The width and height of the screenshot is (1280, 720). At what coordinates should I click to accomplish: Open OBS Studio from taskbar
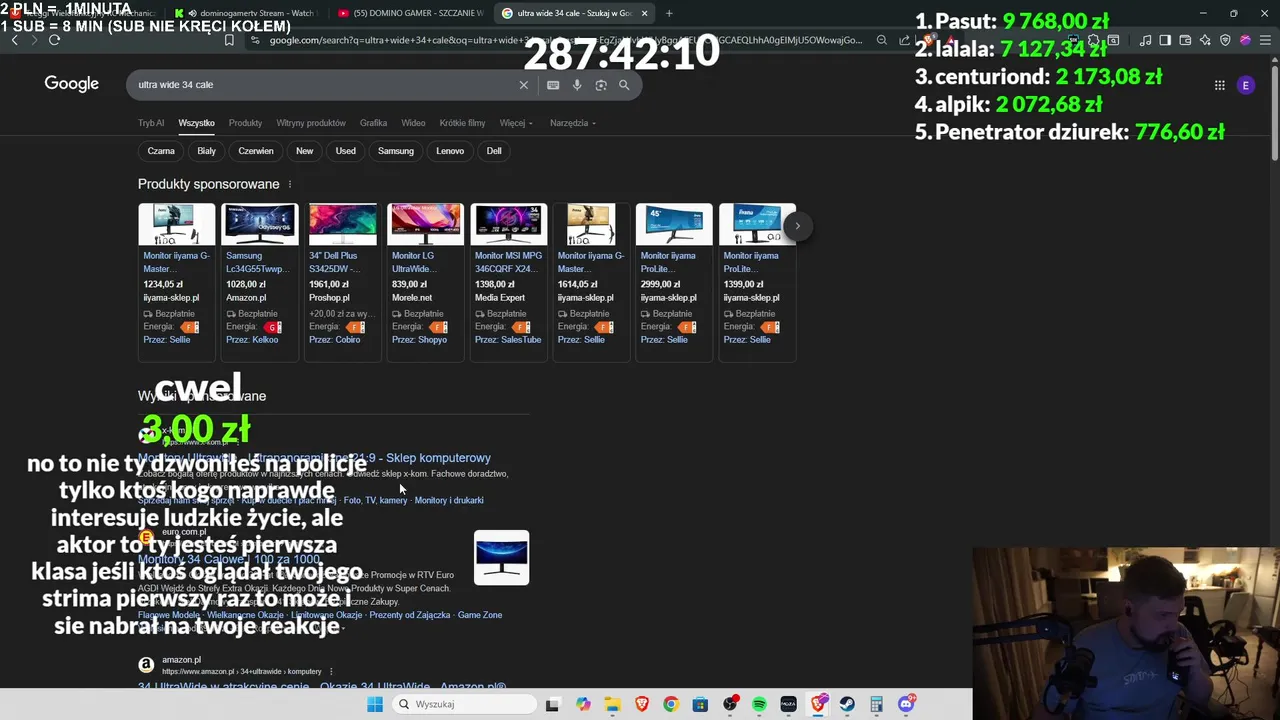(x=730, y=704)
